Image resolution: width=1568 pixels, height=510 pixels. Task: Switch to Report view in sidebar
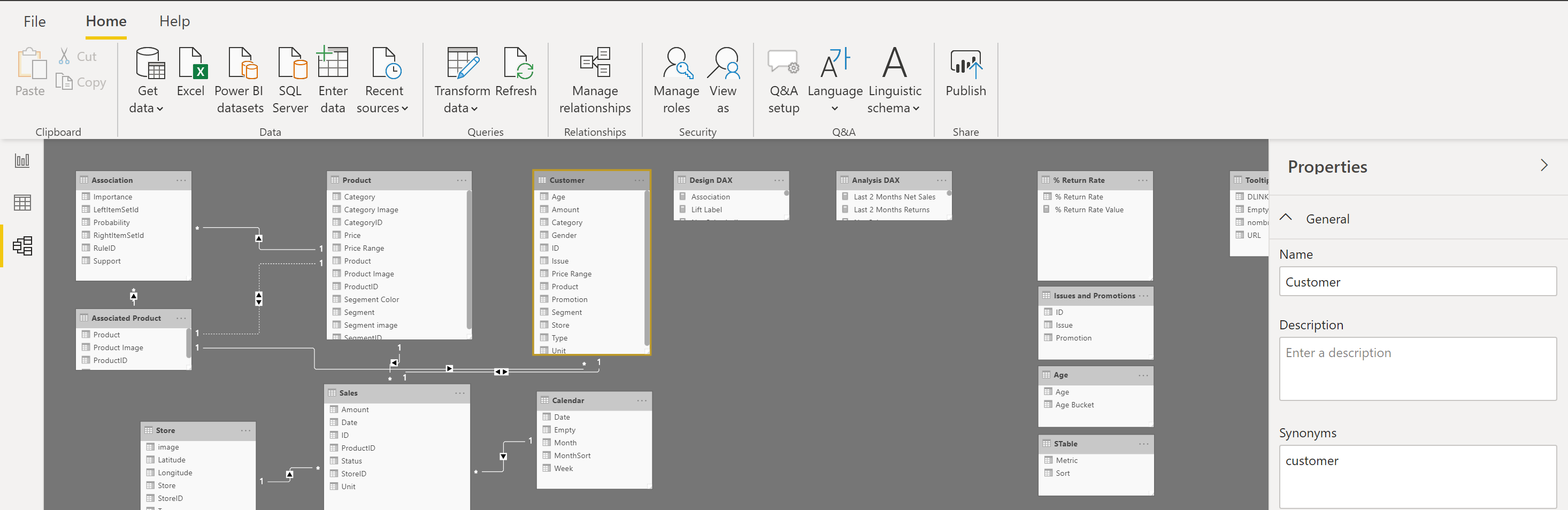tap(22, 161)
